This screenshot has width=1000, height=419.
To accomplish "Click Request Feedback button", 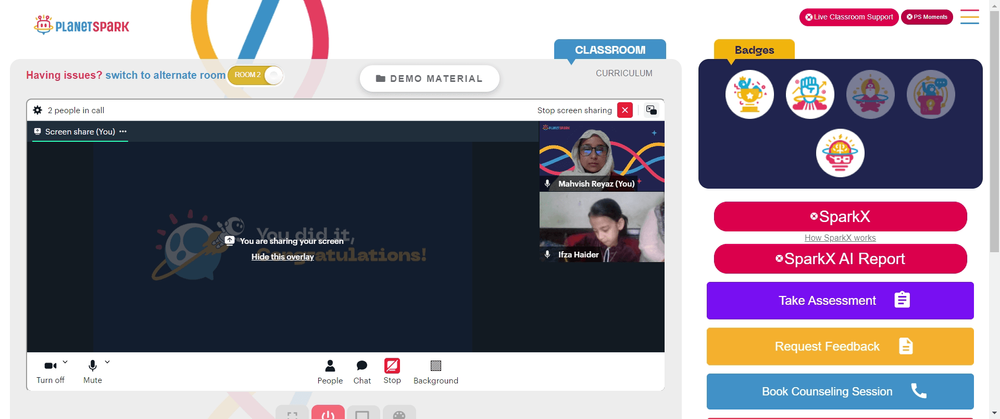I will (840, 346).
